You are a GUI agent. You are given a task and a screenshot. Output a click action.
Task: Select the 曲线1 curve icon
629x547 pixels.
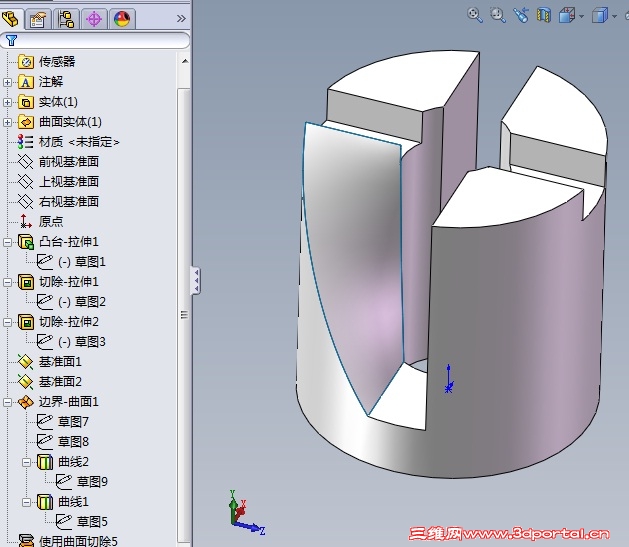45,502
